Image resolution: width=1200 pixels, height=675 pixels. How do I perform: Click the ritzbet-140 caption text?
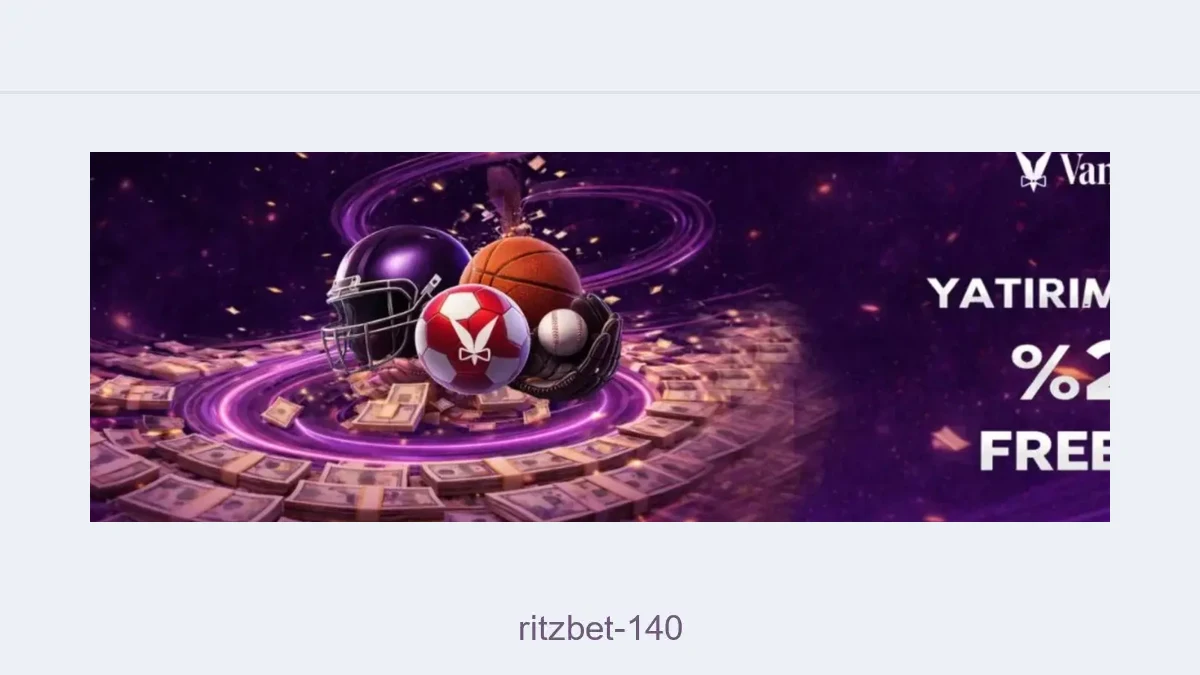pyautogui.click(x=600, y=629)
